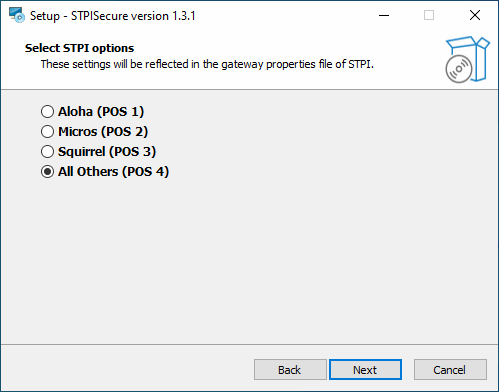Viewport: 499px width, 392px height.
Task: Click the disabled maximize box
Action: tap(429, 15)
